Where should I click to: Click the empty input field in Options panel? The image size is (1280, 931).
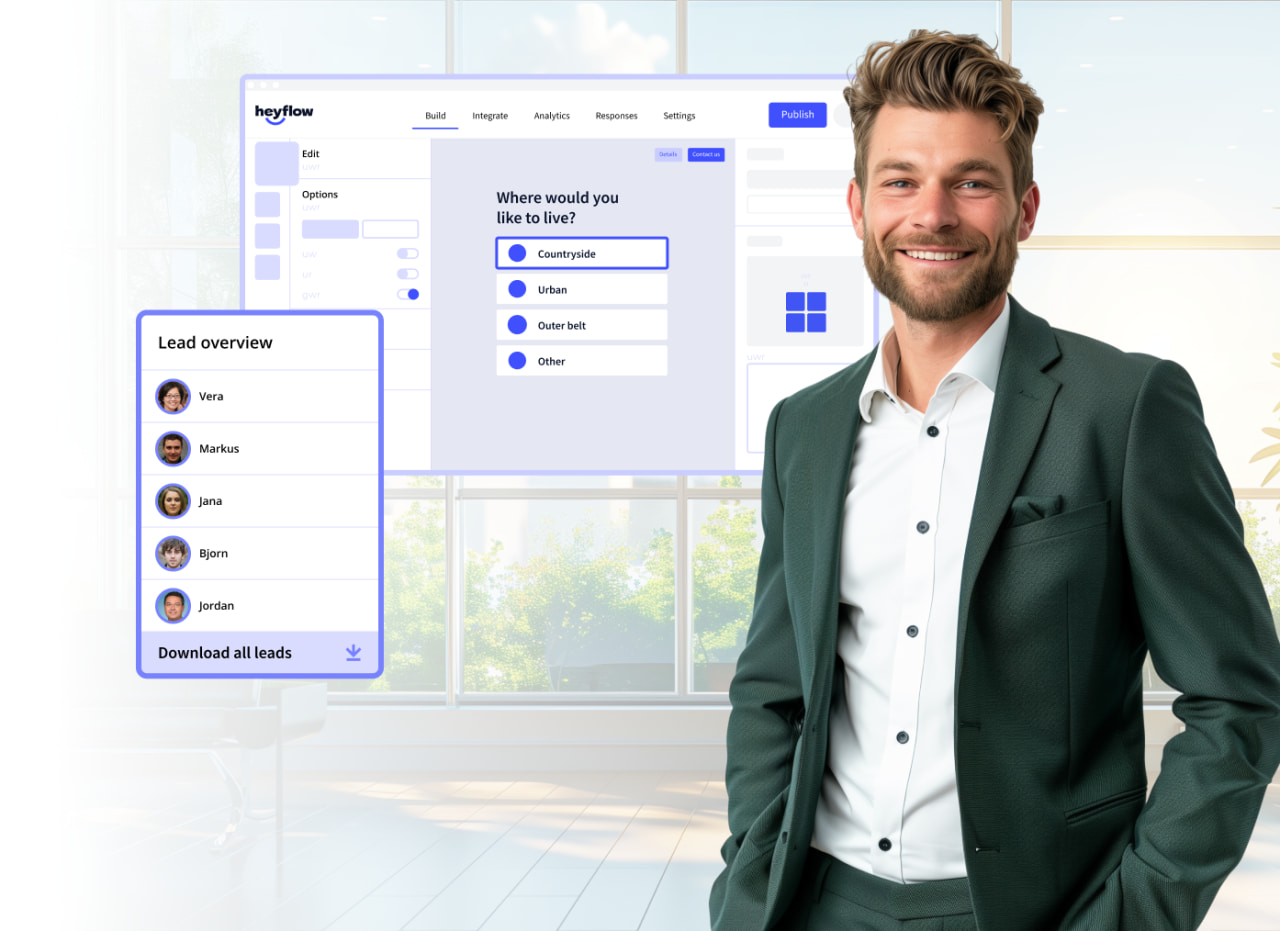click(x=390, y=229)
